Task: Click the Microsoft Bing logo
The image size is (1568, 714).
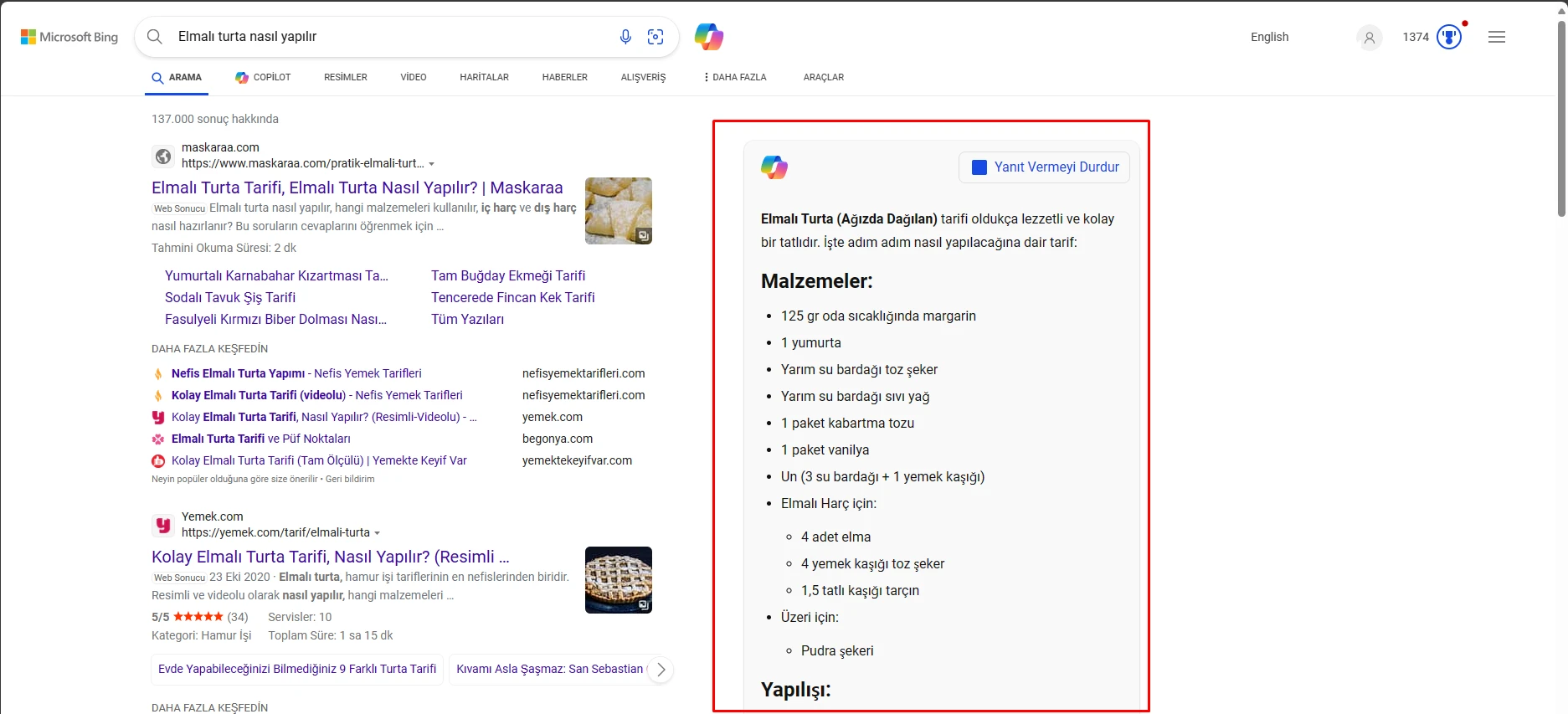Action: 69,37
